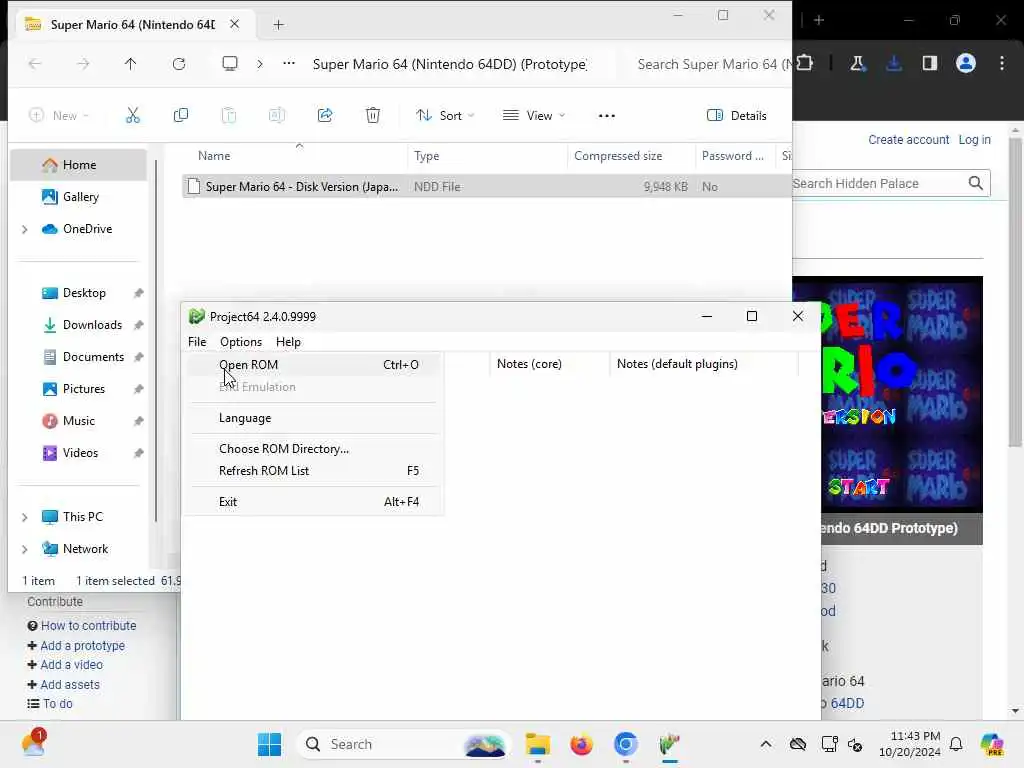Click Add assets link
Screen dimensions: 1024x768
click(70, 685)
